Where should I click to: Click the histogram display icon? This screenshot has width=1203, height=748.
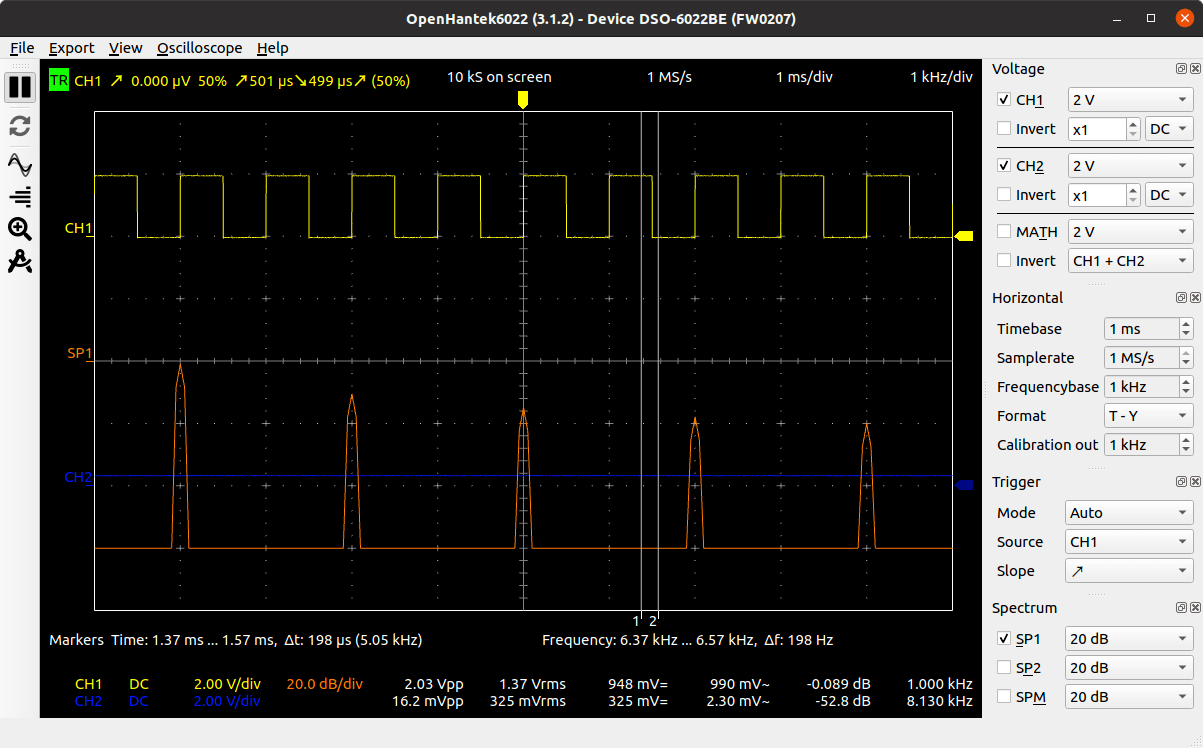[x=19, y=196]
